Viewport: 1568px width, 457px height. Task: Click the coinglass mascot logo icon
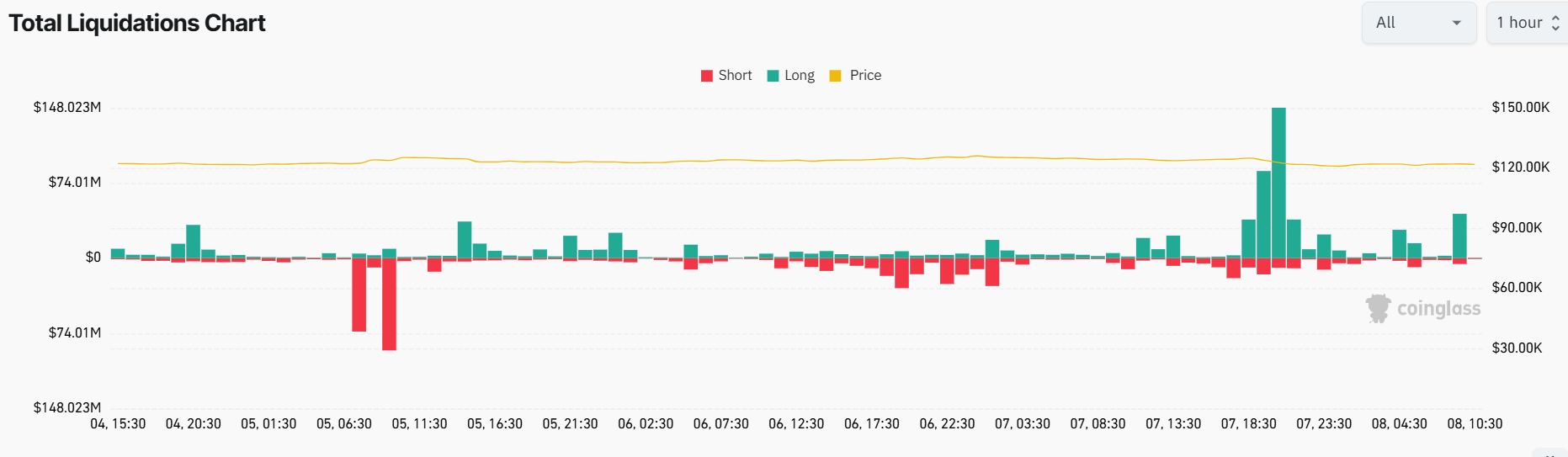coord(1378,308)
